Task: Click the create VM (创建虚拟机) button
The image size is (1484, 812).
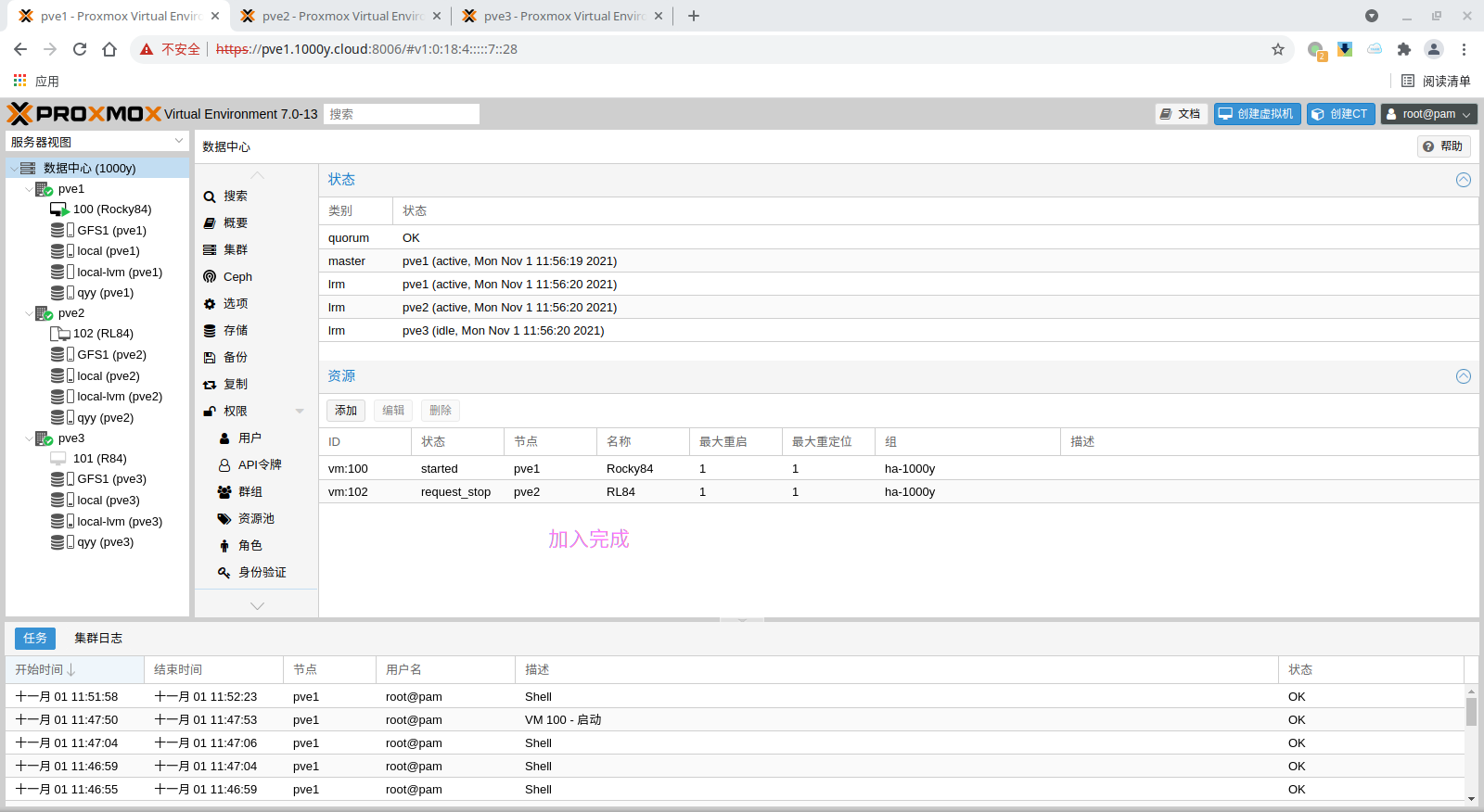Action: pyautogui.click(x=1257, y=114)
